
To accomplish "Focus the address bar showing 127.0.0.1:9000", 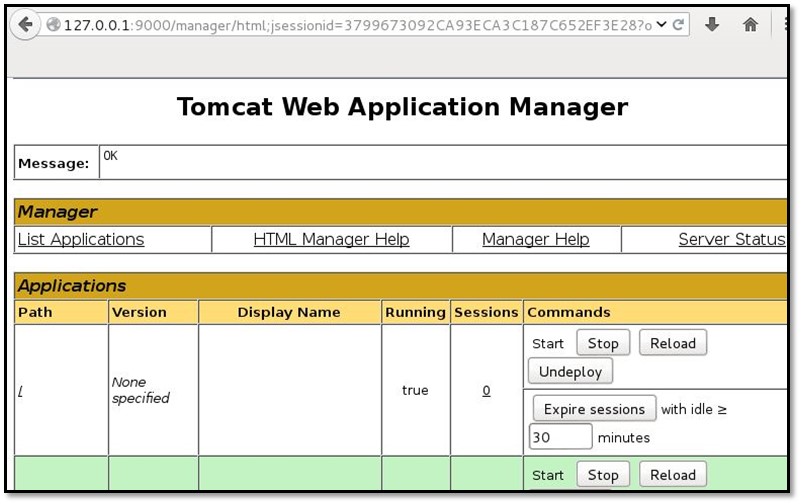I will [350, 25].
